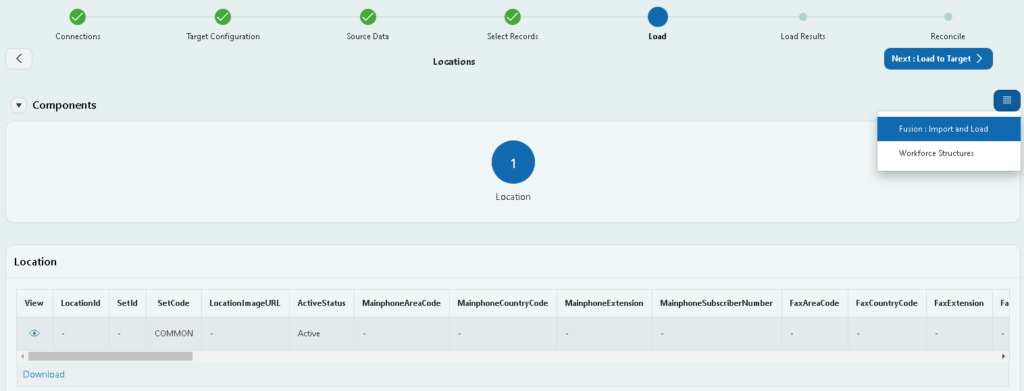Click the Target Configuration step checkmark
The width and height of the screenshot is (1024, 391).
[223, 17]
